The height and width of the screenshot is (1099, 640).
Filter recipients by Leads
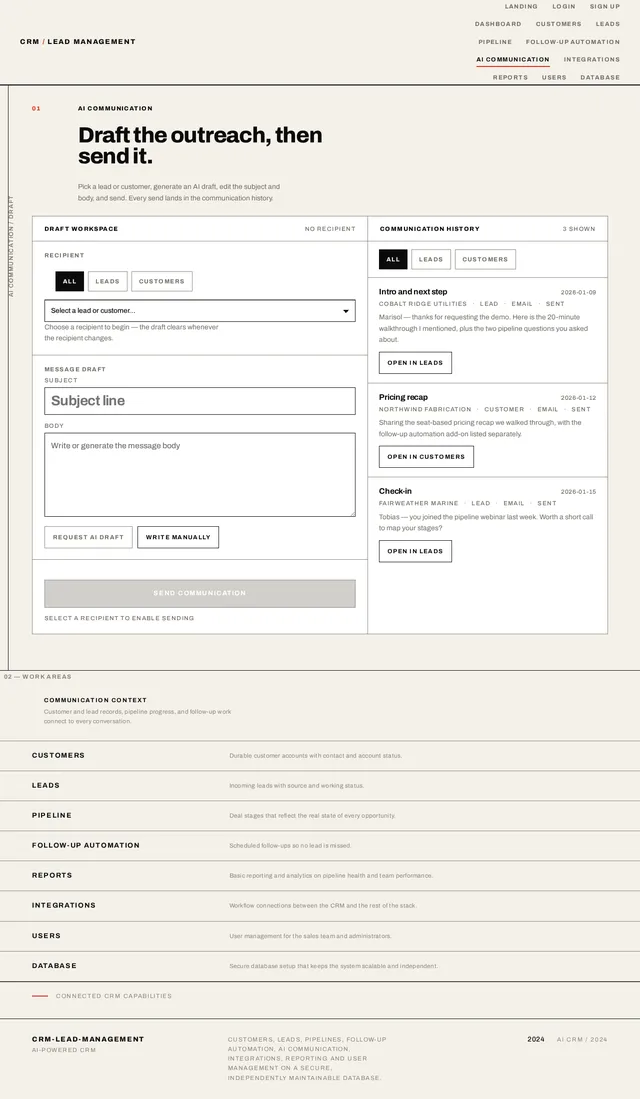(107, 281)
